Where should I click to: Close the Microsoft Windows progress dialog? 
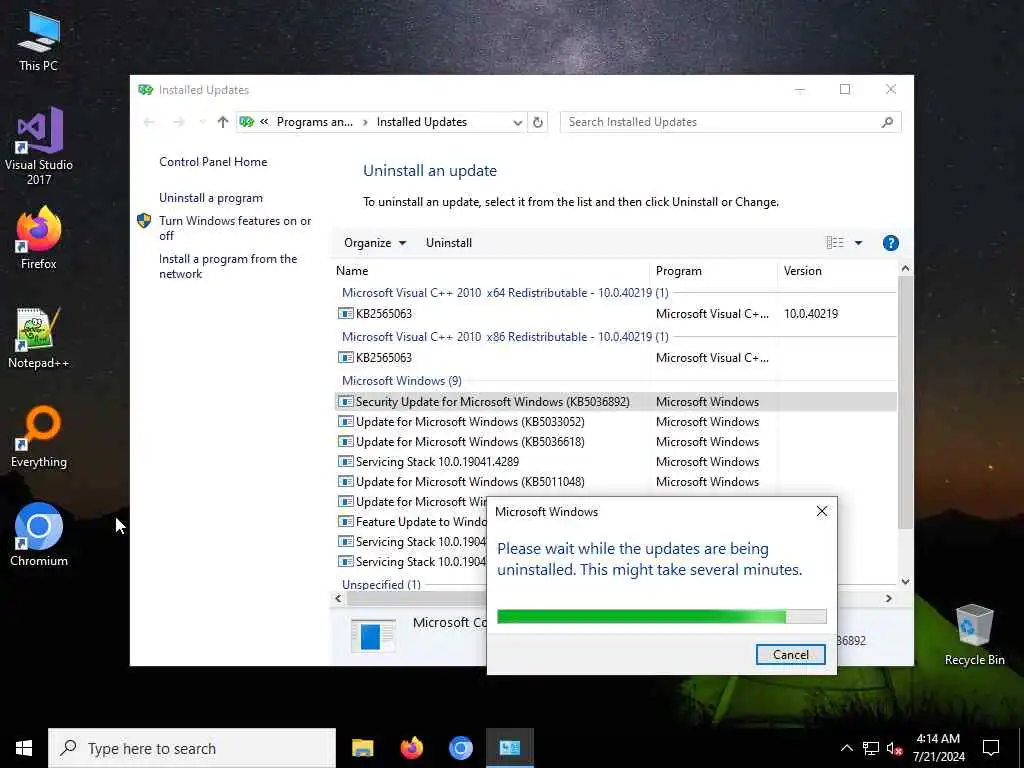pyautogui.click(x=822, y=511)
